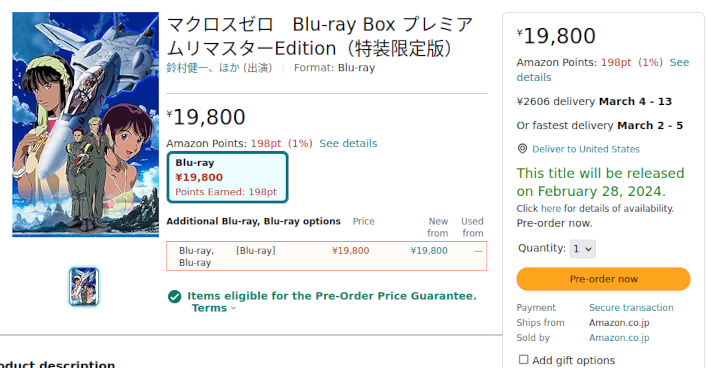
Task: Open See details link beside Amazon Points
Action: pos(348,143)
